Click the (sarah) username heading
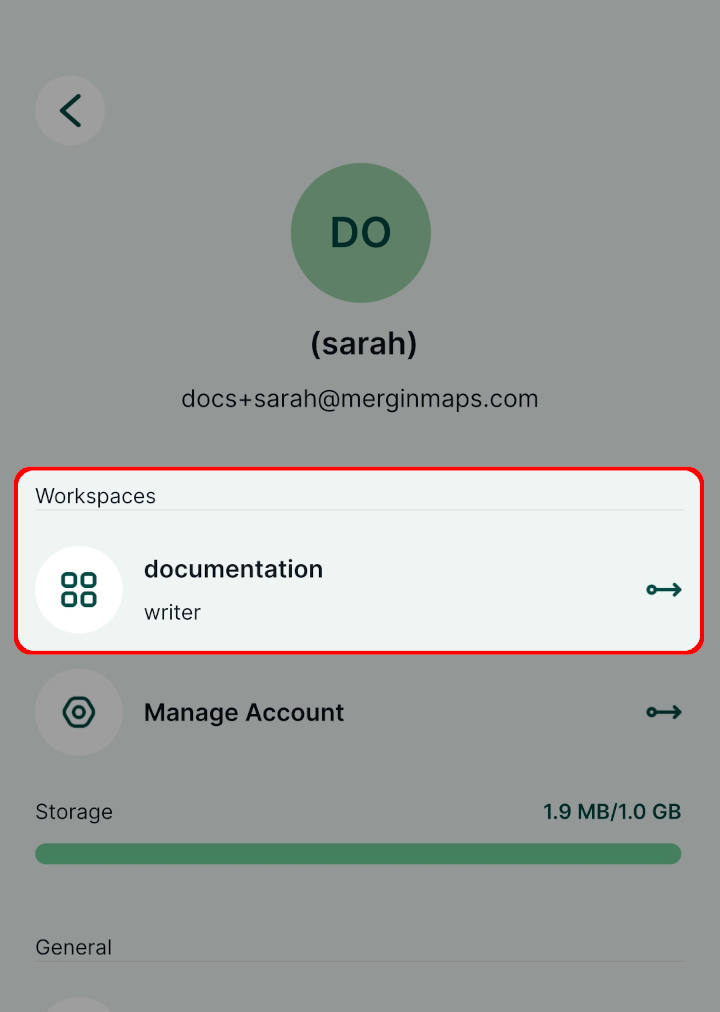The height and width of the screenshot is (1012, 720). (364, 343)
